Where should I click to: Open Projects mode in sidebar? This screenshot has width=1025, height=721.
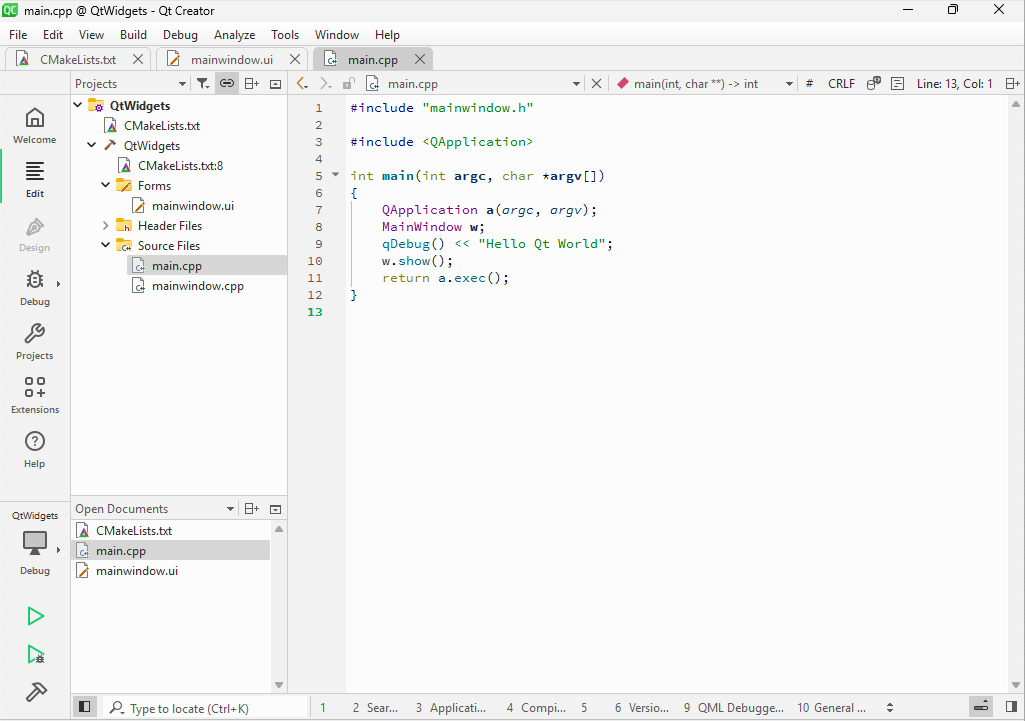(35, 342)
